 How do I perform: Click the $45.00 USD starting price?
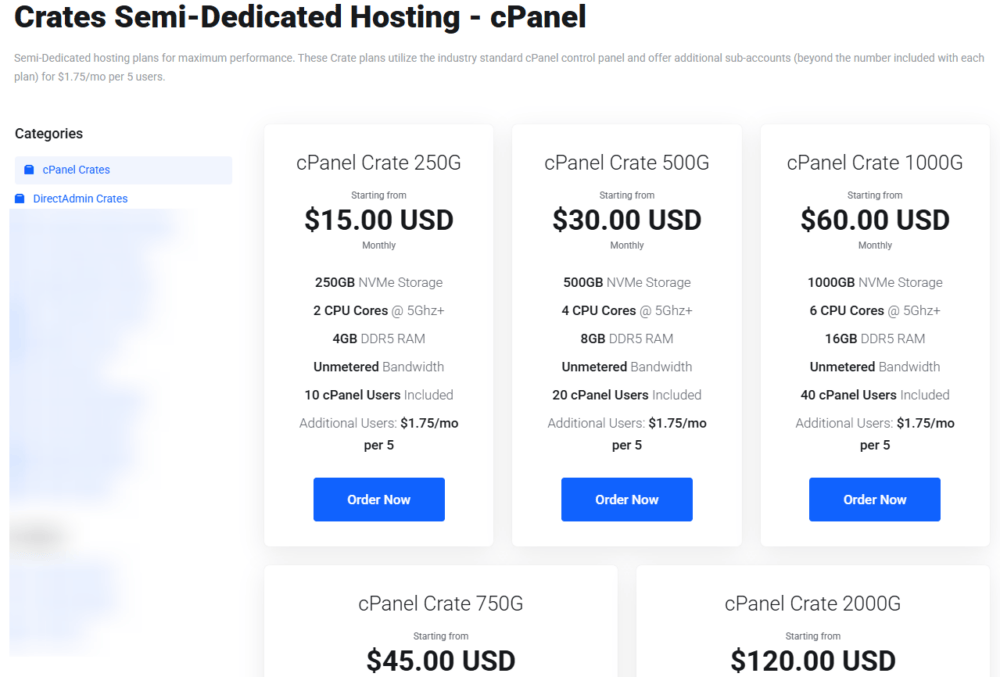[440, 661]
